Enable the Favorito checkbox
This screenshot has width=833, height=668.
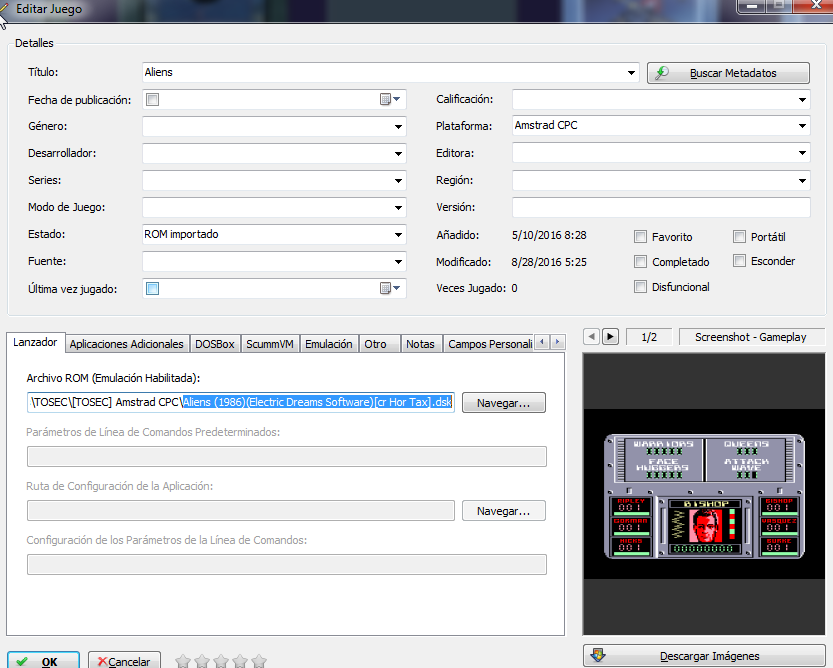point(641,237)
